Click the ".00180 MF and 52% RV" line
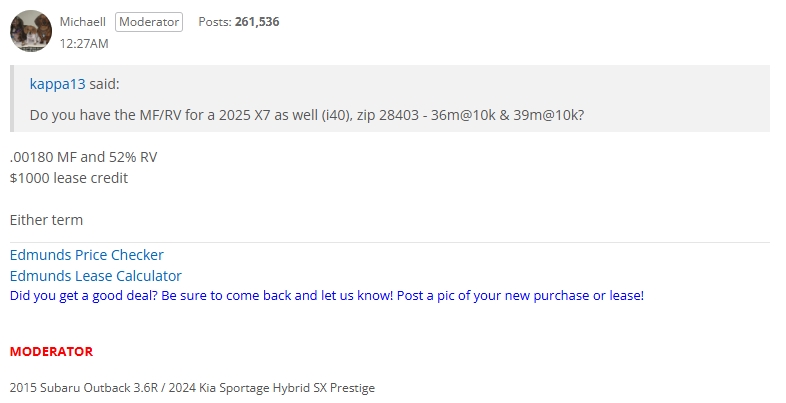This screenshot has width=786, height=403. 83,157
